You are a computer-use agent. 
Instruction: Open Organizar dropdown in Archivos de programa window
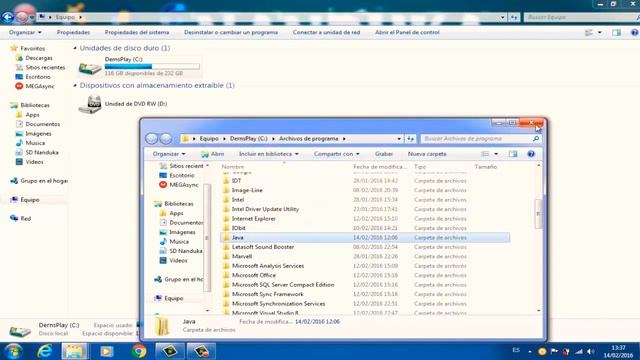pyautogui.click(x=169, y=154)
